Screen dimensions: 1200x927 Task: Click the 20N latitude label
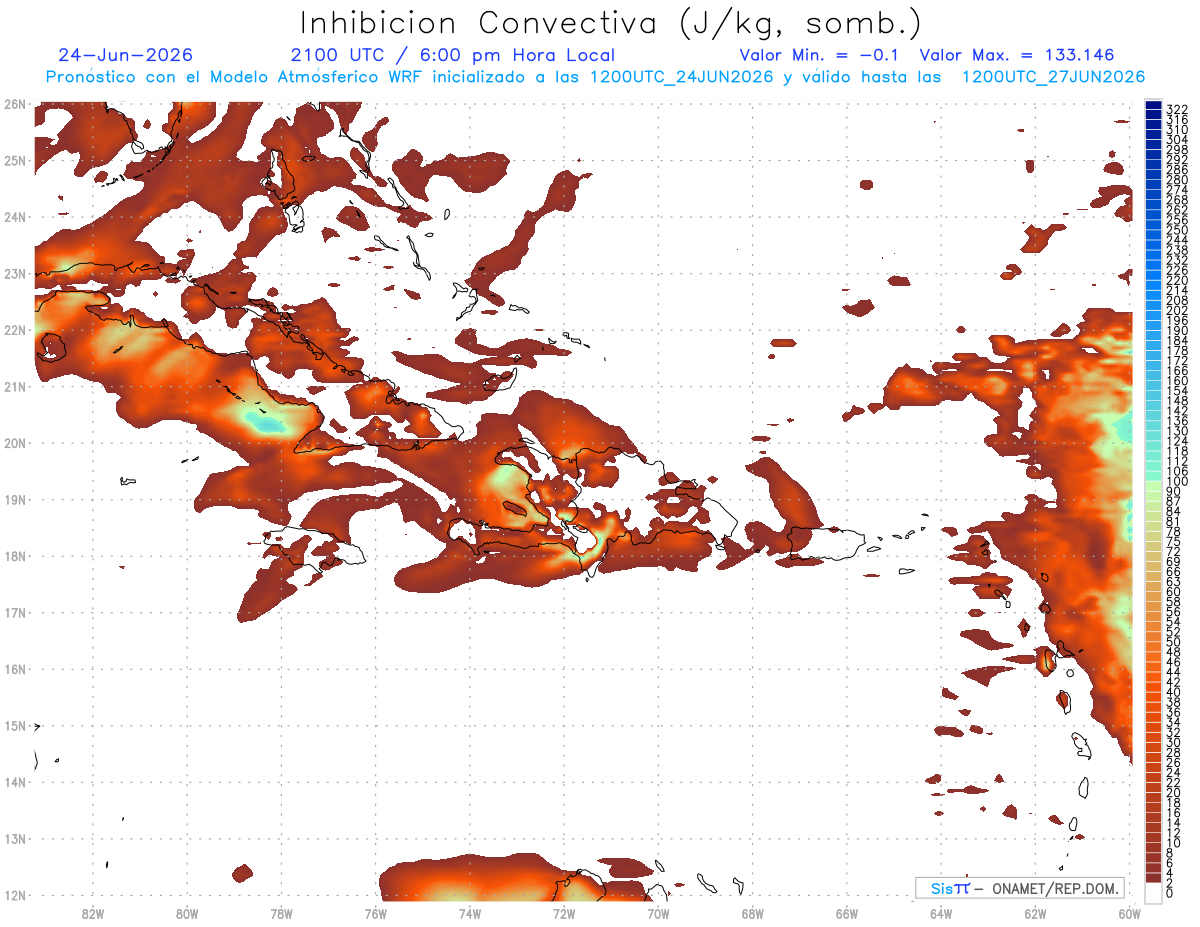14,443
